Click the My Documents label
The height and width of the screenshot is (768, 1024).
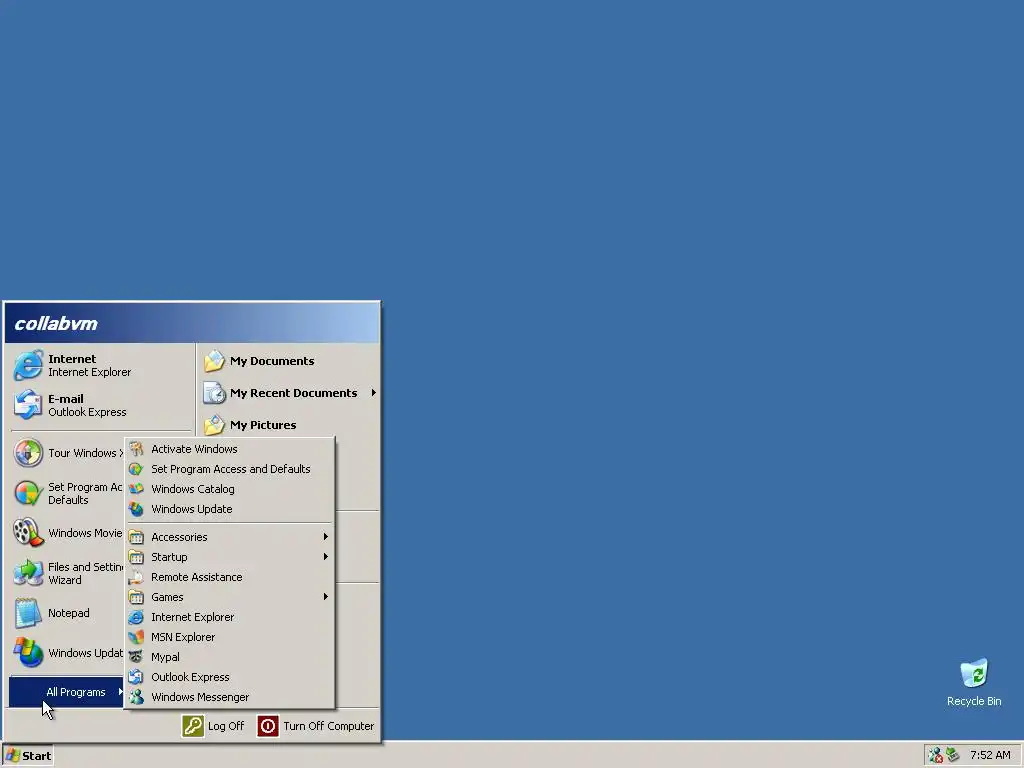click(272, 361)
